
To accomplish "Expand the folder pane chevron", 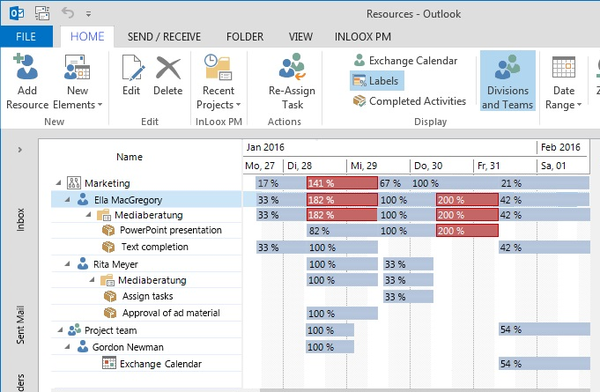I will tap(20, 150).
